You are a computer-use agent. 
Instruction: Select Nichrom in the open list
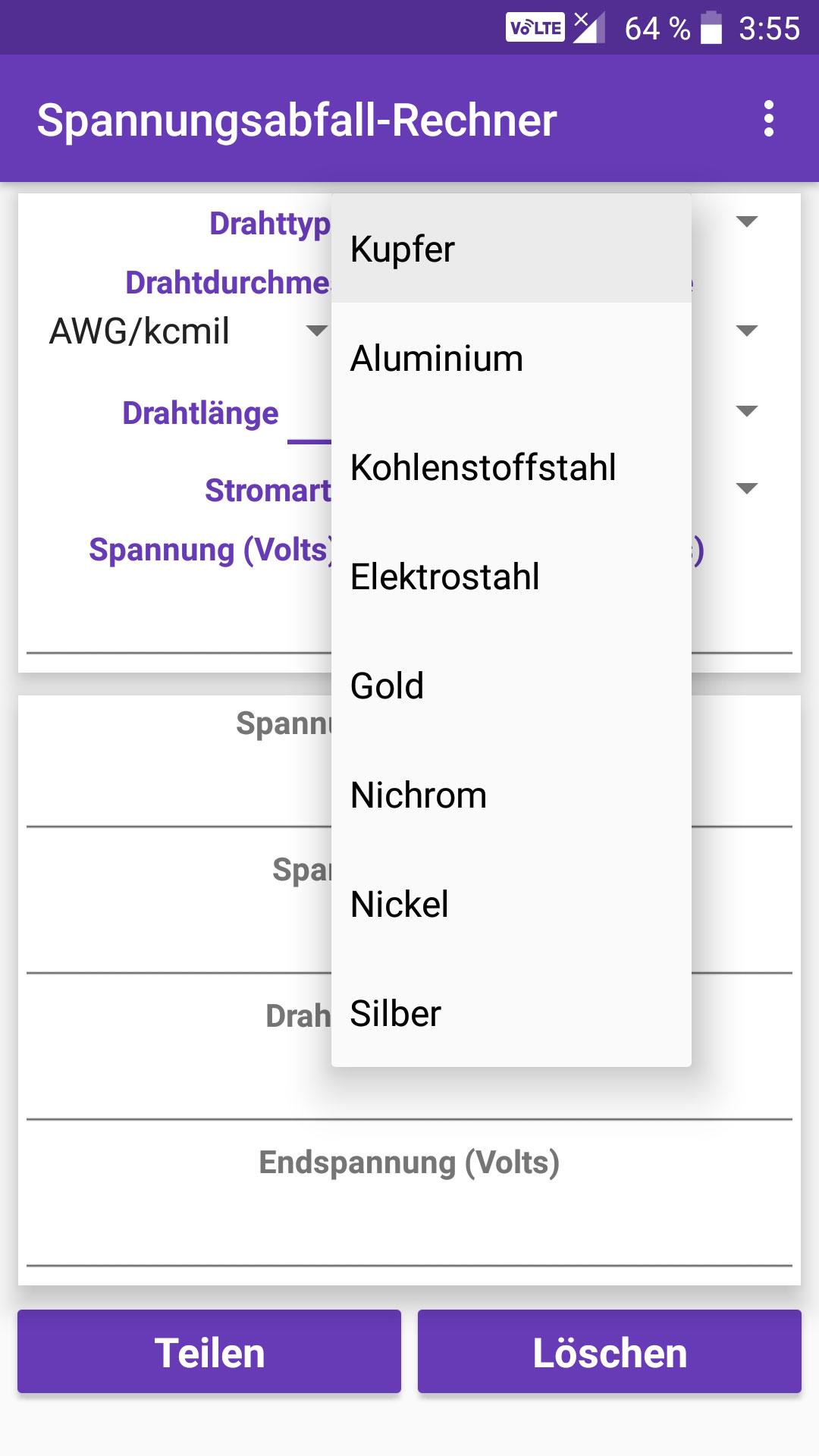coord(511,795)
